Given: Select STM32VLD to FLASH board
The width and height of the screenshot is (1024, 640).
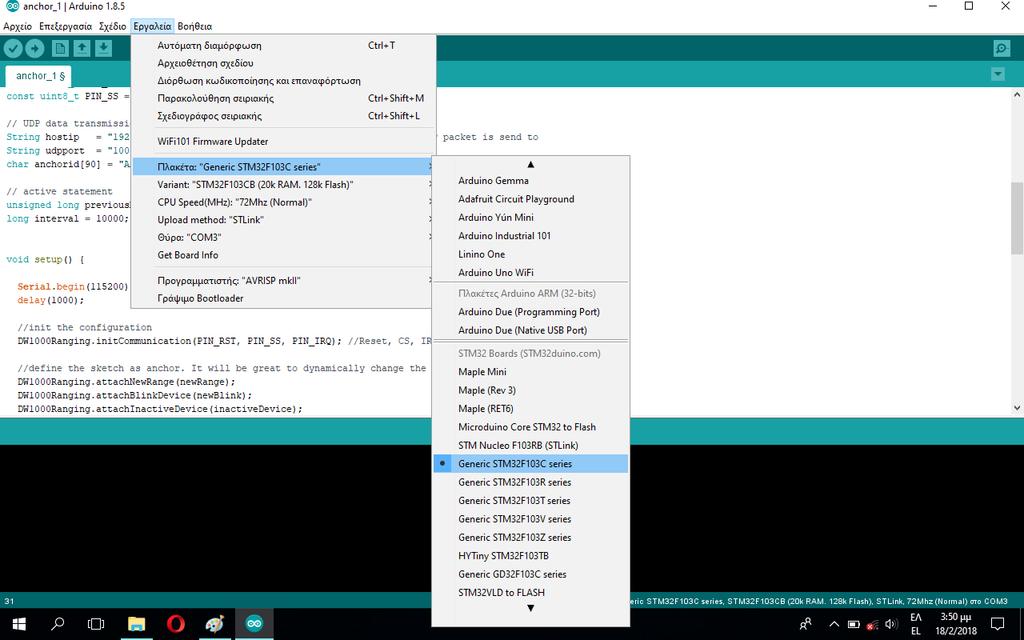Looking at the screenshot, I should [x=530, y=592].
